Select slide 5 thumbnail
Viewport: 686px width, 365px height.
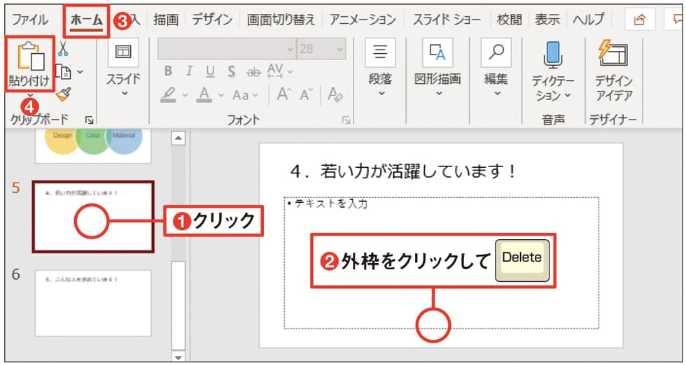93,217
